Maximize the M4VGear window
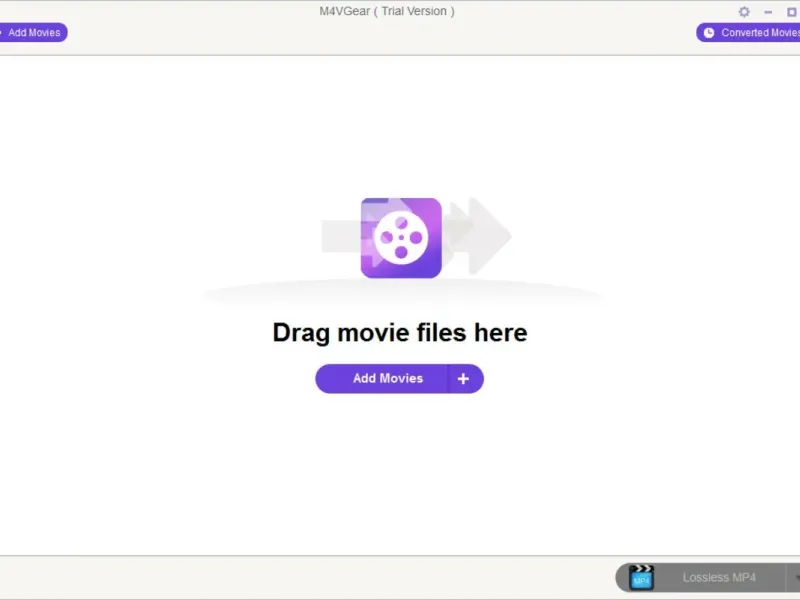The image size is (800, 600). (x=791, y=12)
